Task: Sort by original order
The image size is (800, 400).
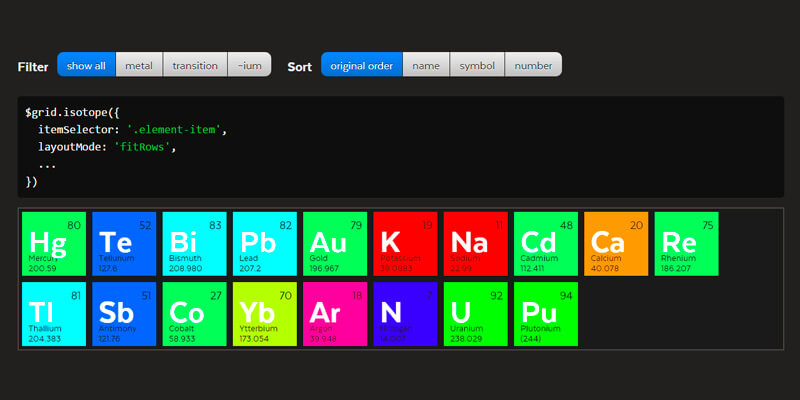Action: [361, 65]
